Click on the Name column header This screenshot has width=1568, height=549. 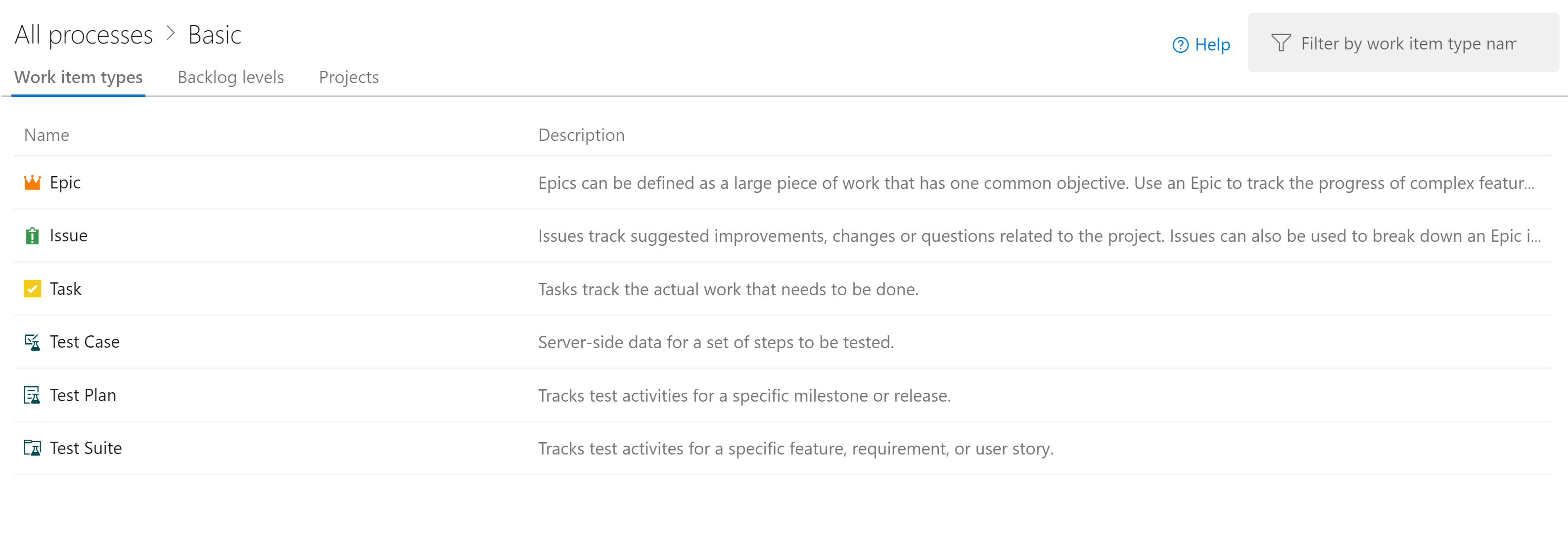point(48,134)
